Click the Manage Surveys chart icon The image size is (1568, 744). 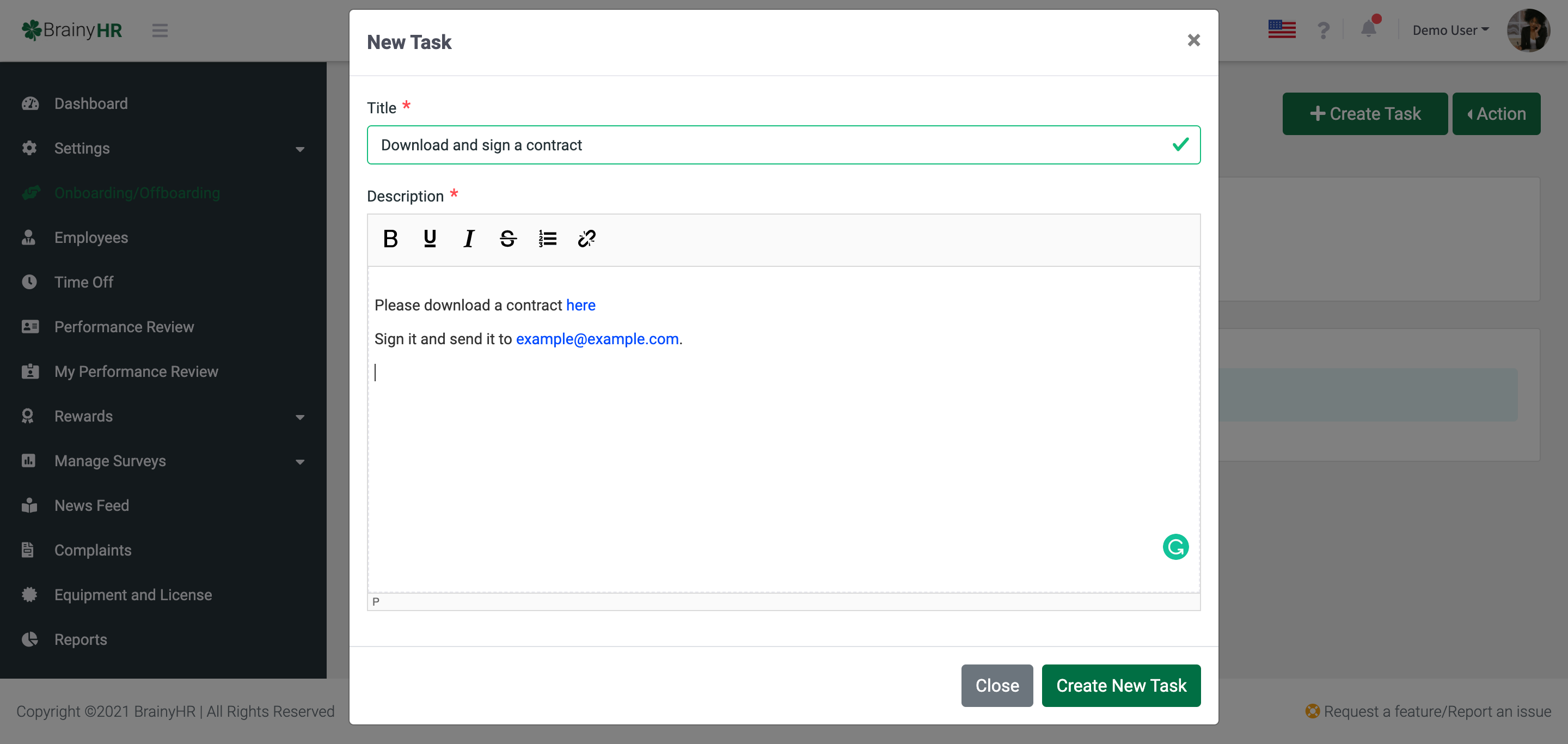click(29, 460)
